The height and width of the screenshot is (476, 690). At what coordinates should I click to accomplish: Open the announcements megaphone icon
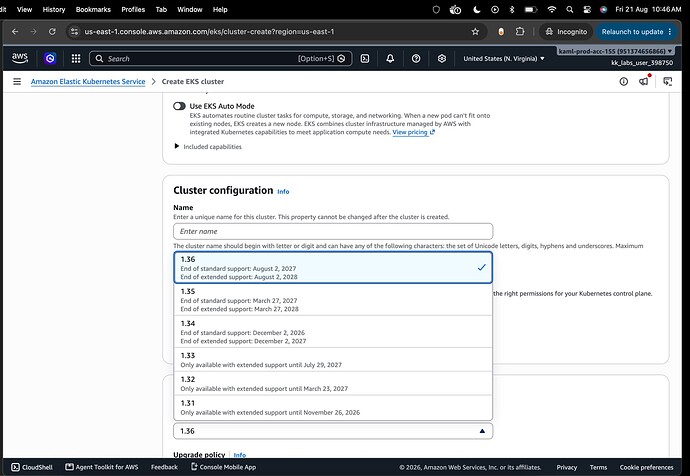[x=644, y=81]
